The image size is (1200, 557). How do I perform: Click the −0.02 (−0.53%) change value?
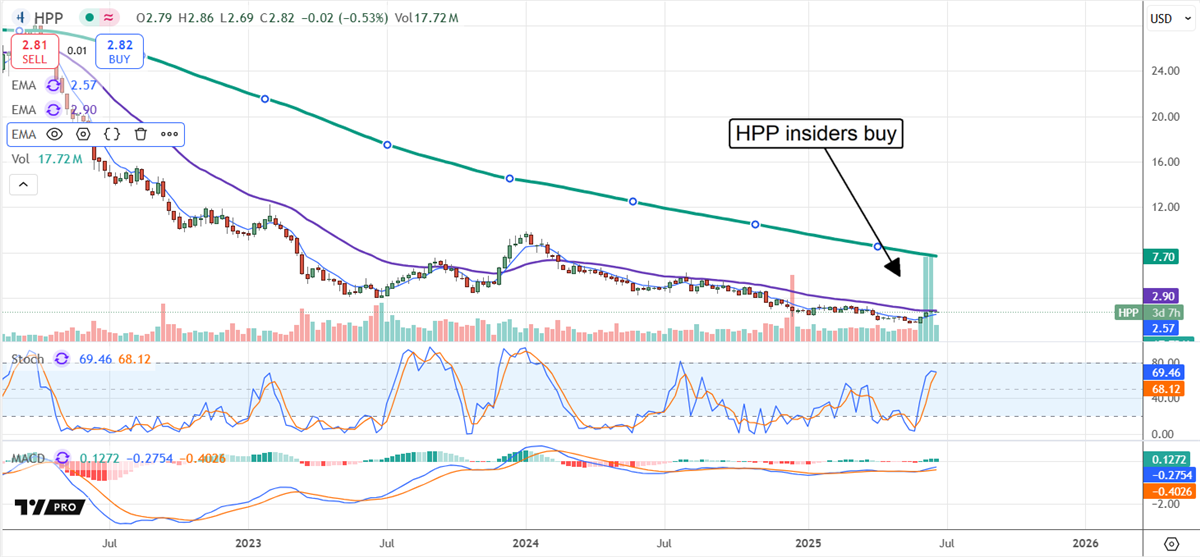click(x=346, y=18)
